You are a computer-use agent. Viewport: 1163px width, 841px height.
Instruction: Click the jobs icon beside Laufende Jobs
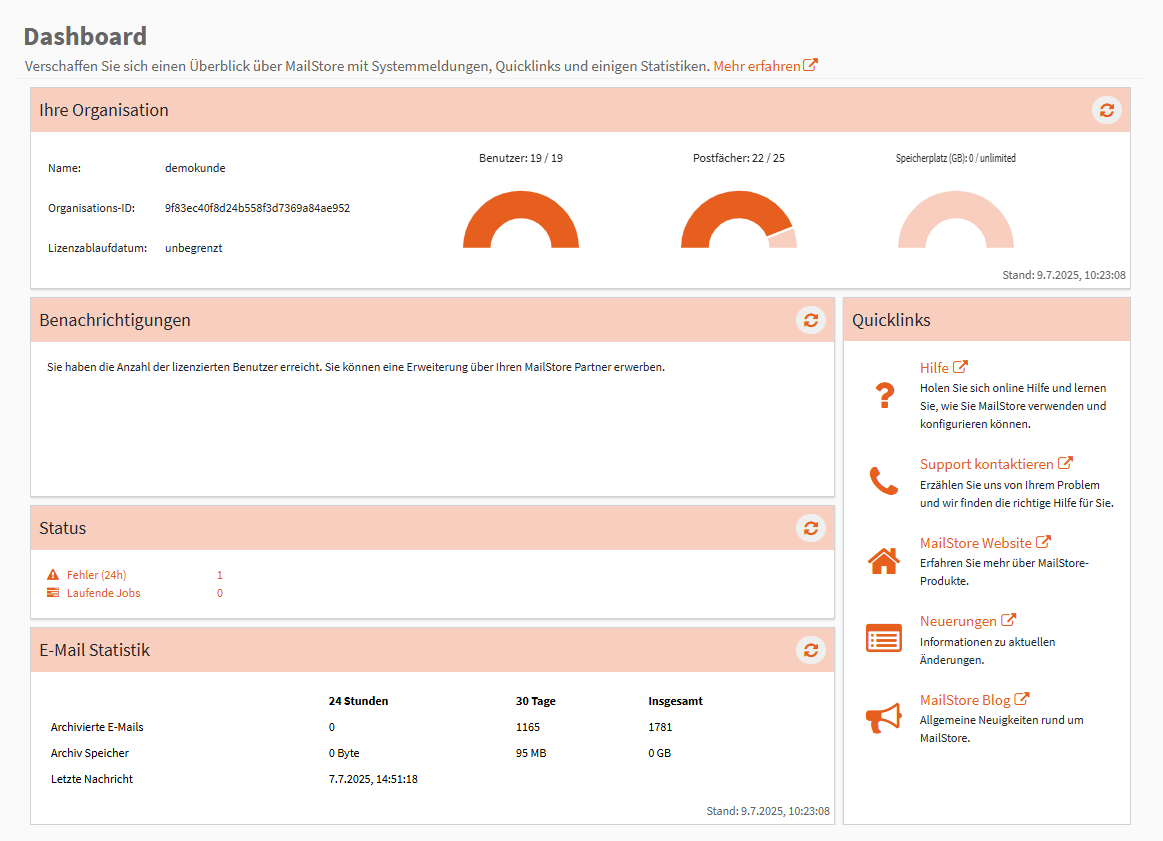point(53,593)
